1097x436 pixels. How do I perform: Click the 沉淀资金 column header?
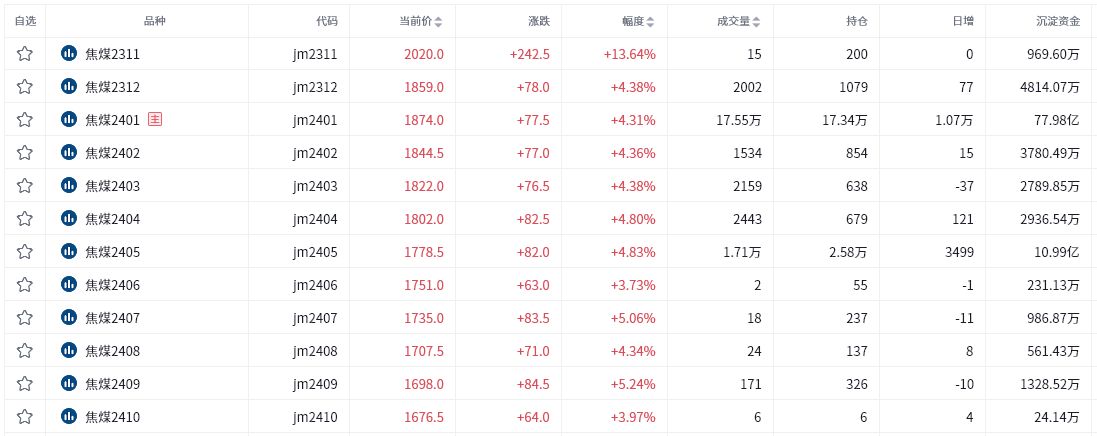(1058, 22)
